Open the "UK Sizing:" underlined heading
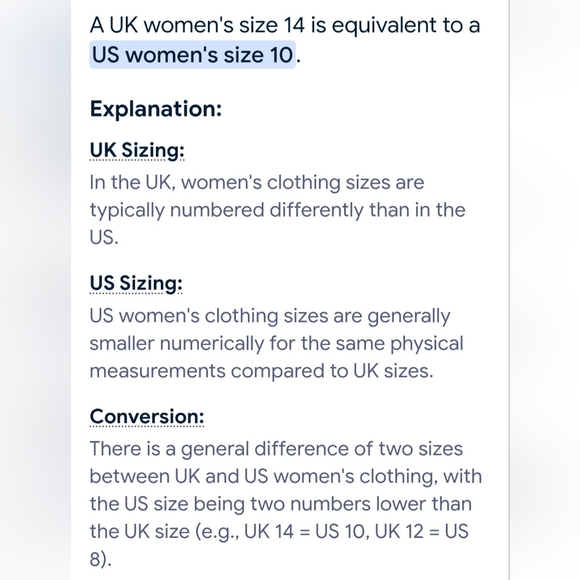 click(137, 151)
